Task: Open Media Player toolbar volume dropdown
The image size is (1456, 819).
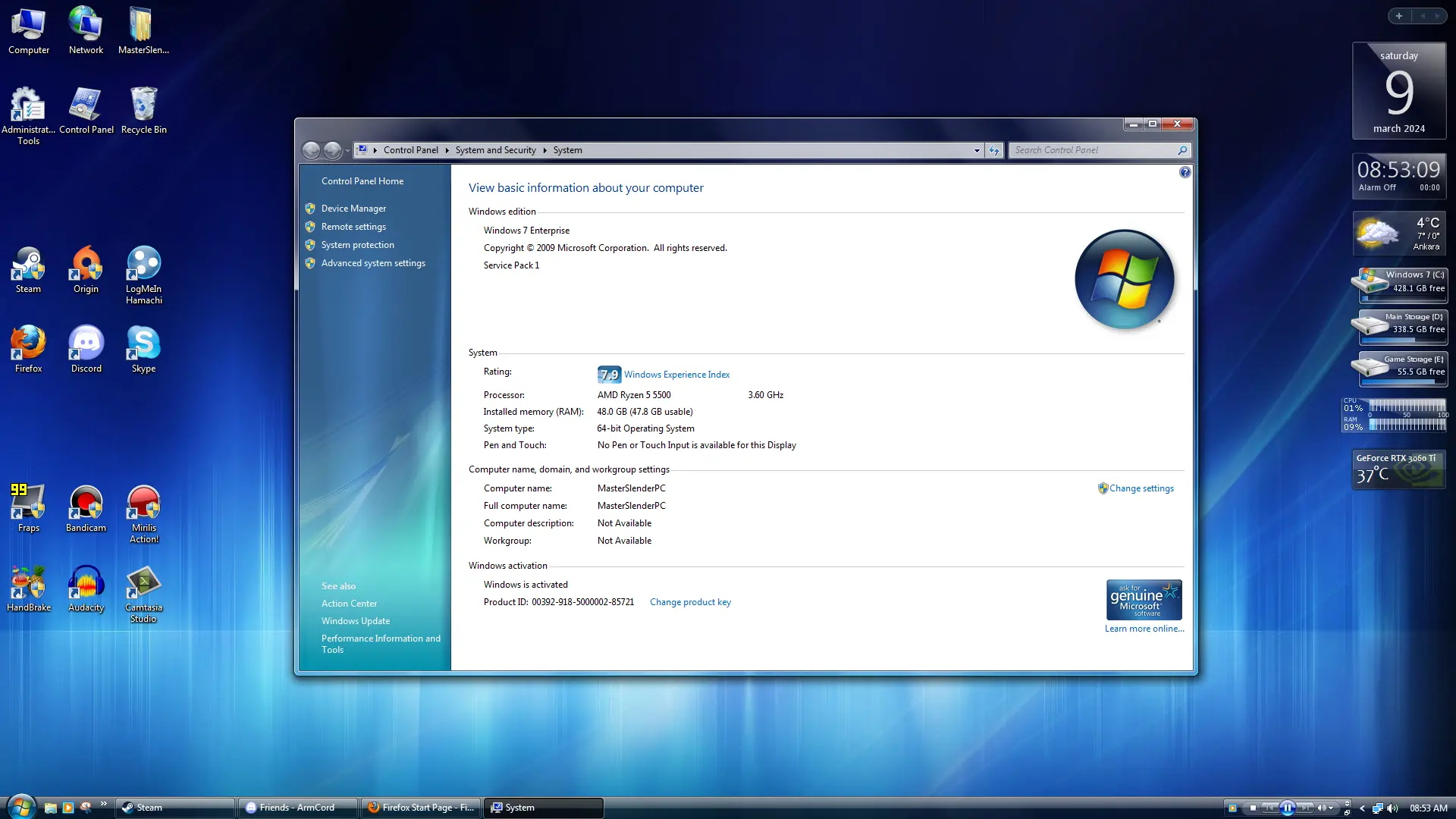Action: 1331,808
